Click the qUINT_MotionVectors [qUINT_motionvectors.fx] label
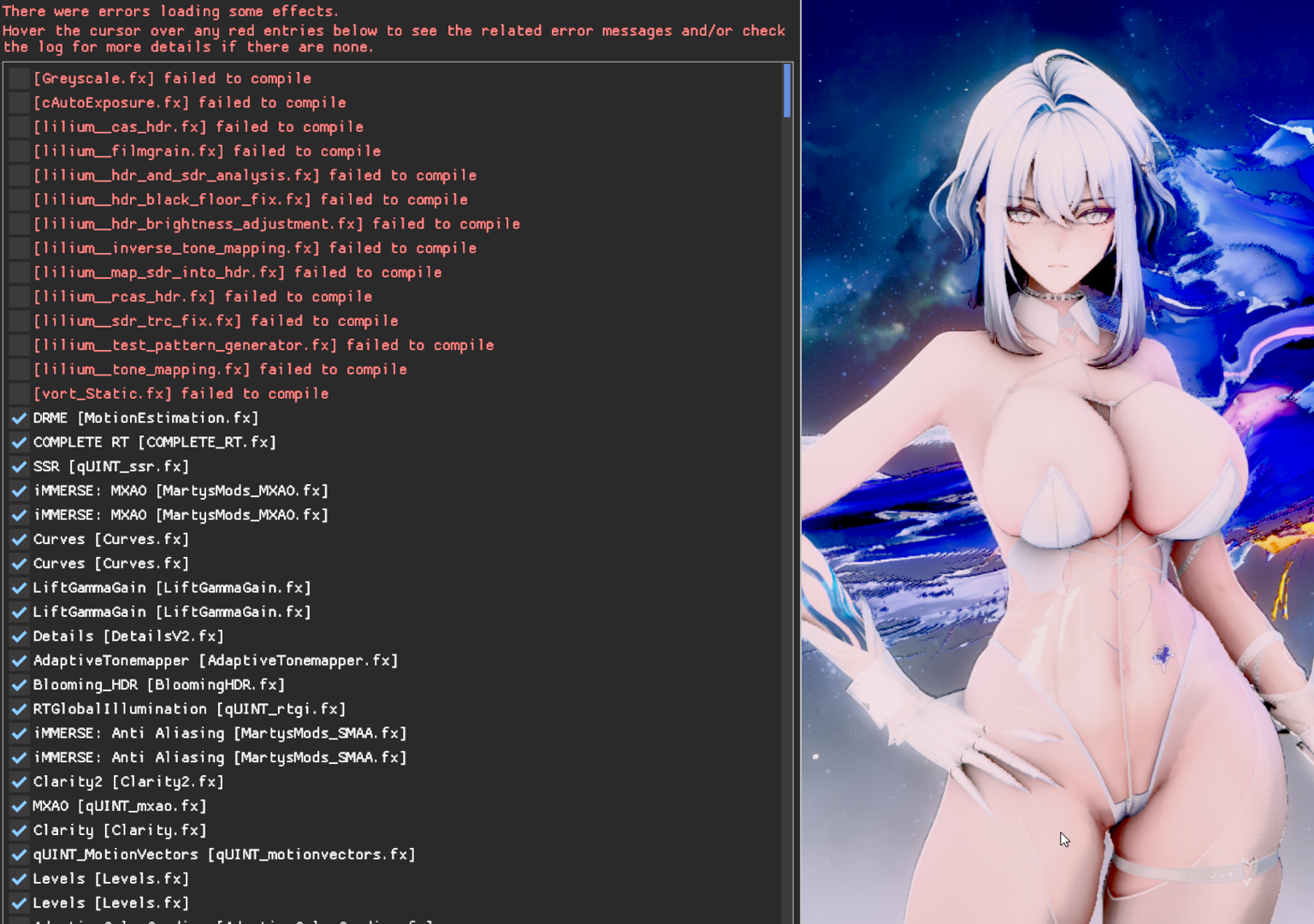Viewport: 1314px width, 924px height. (x=224, y=855)
